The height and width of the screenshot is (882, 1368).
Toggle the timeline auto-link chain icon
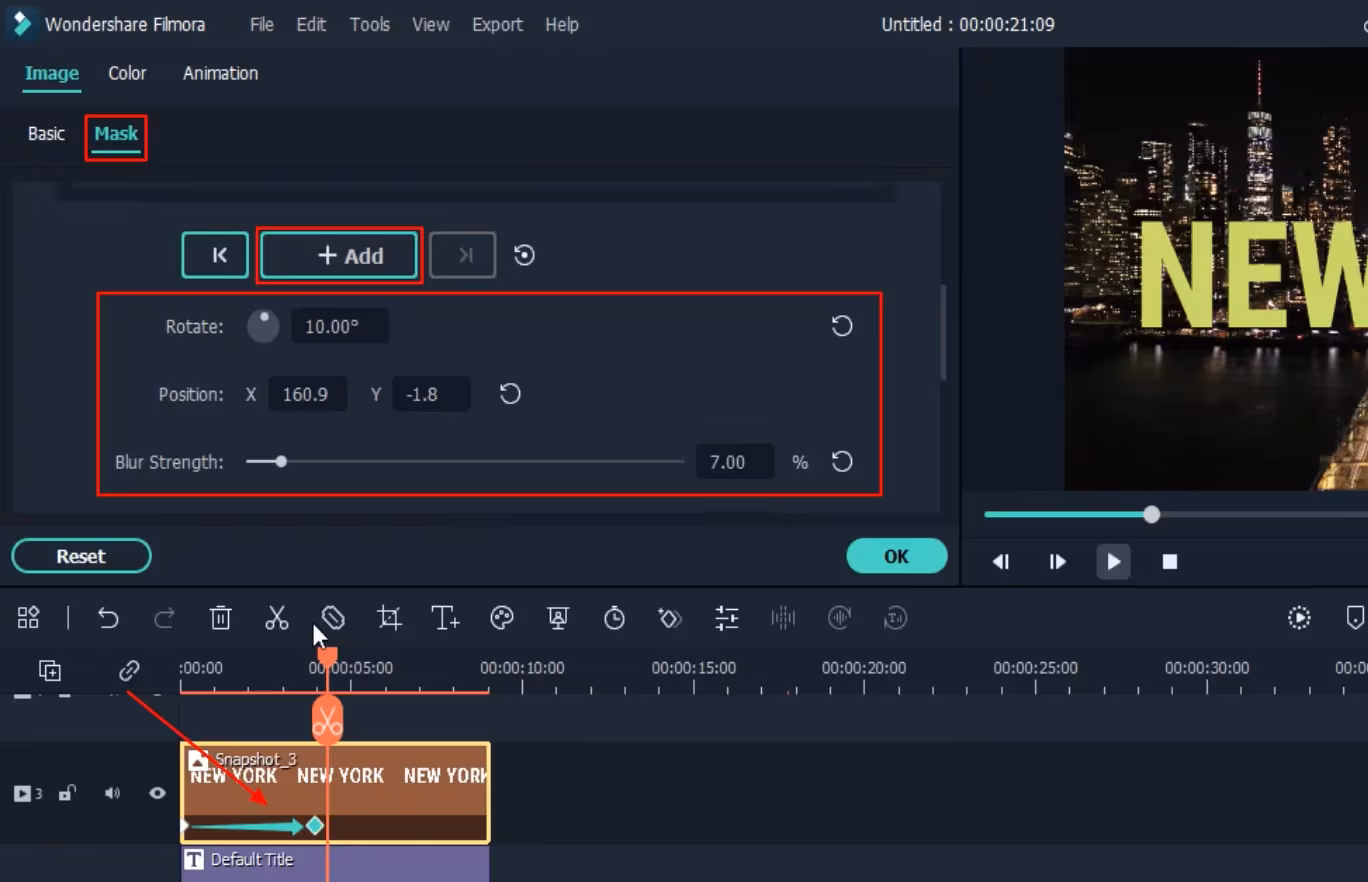pos(129,671)
